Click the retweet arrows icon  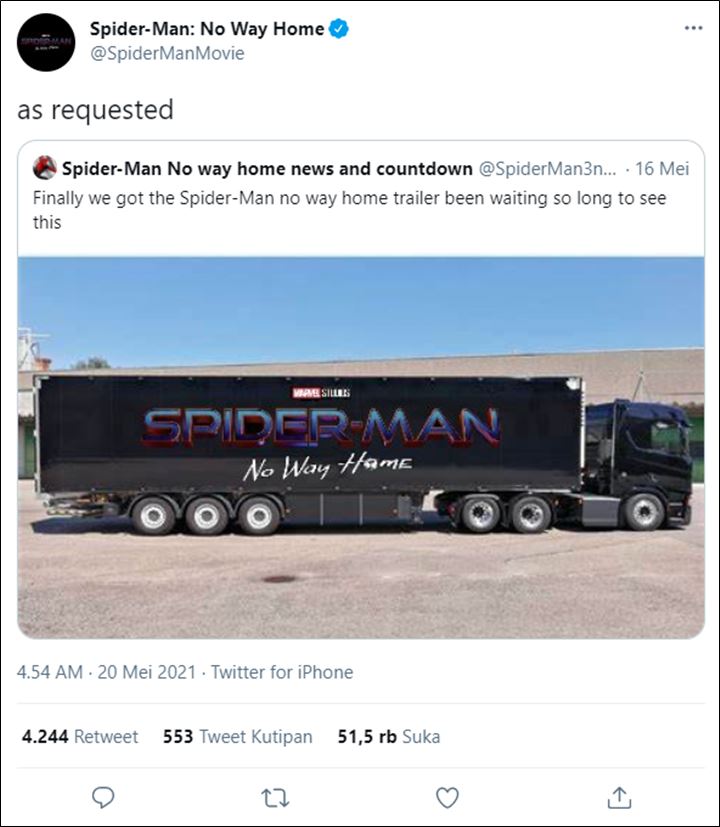point(275,798)
